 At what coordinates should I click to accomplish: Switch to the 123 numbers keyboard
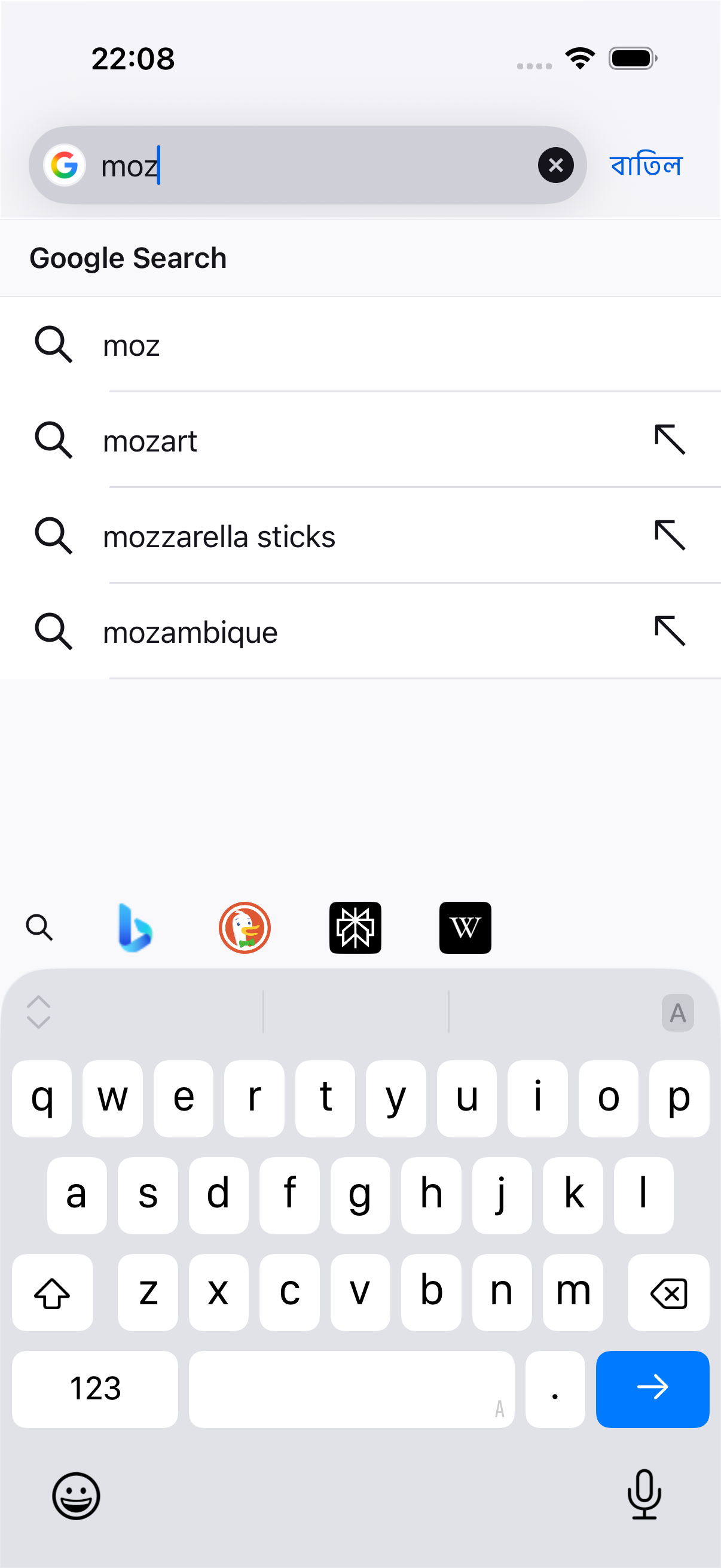(x=95, y=1389)
